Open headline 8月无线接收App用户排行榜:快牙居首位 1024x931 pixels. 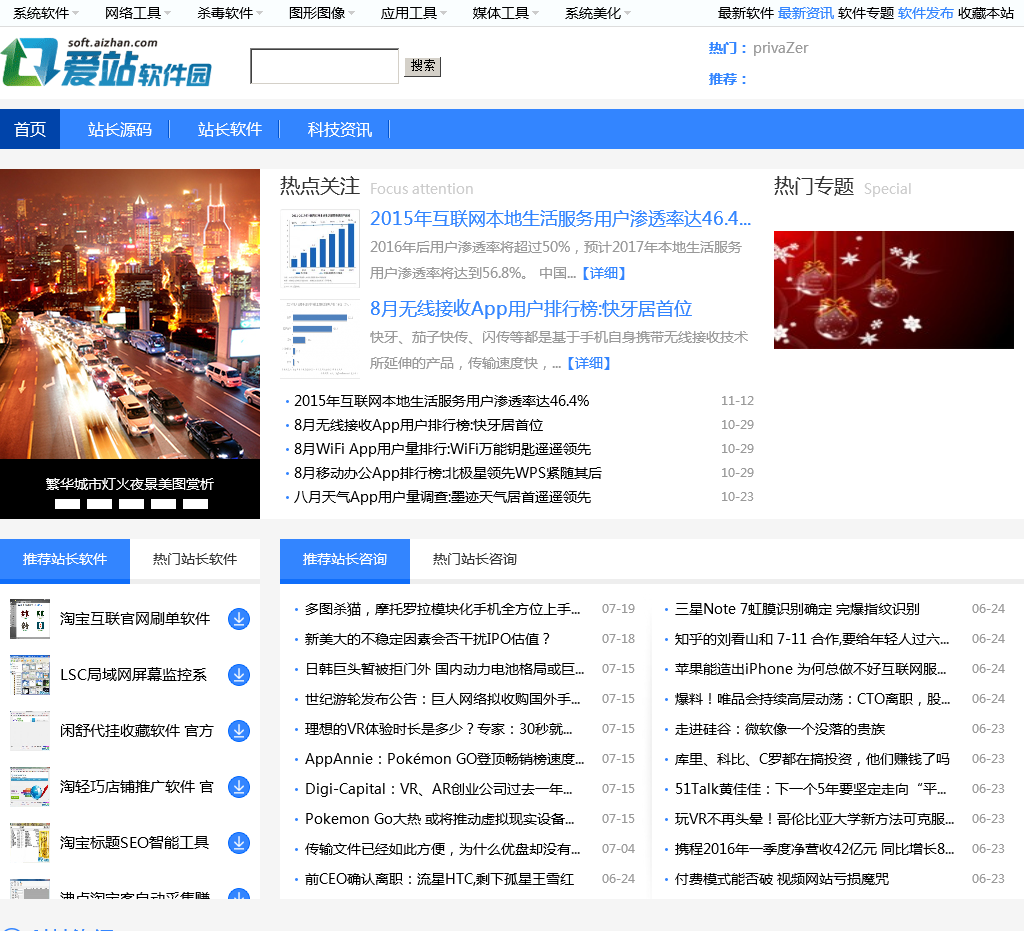[x=531, y=309]
